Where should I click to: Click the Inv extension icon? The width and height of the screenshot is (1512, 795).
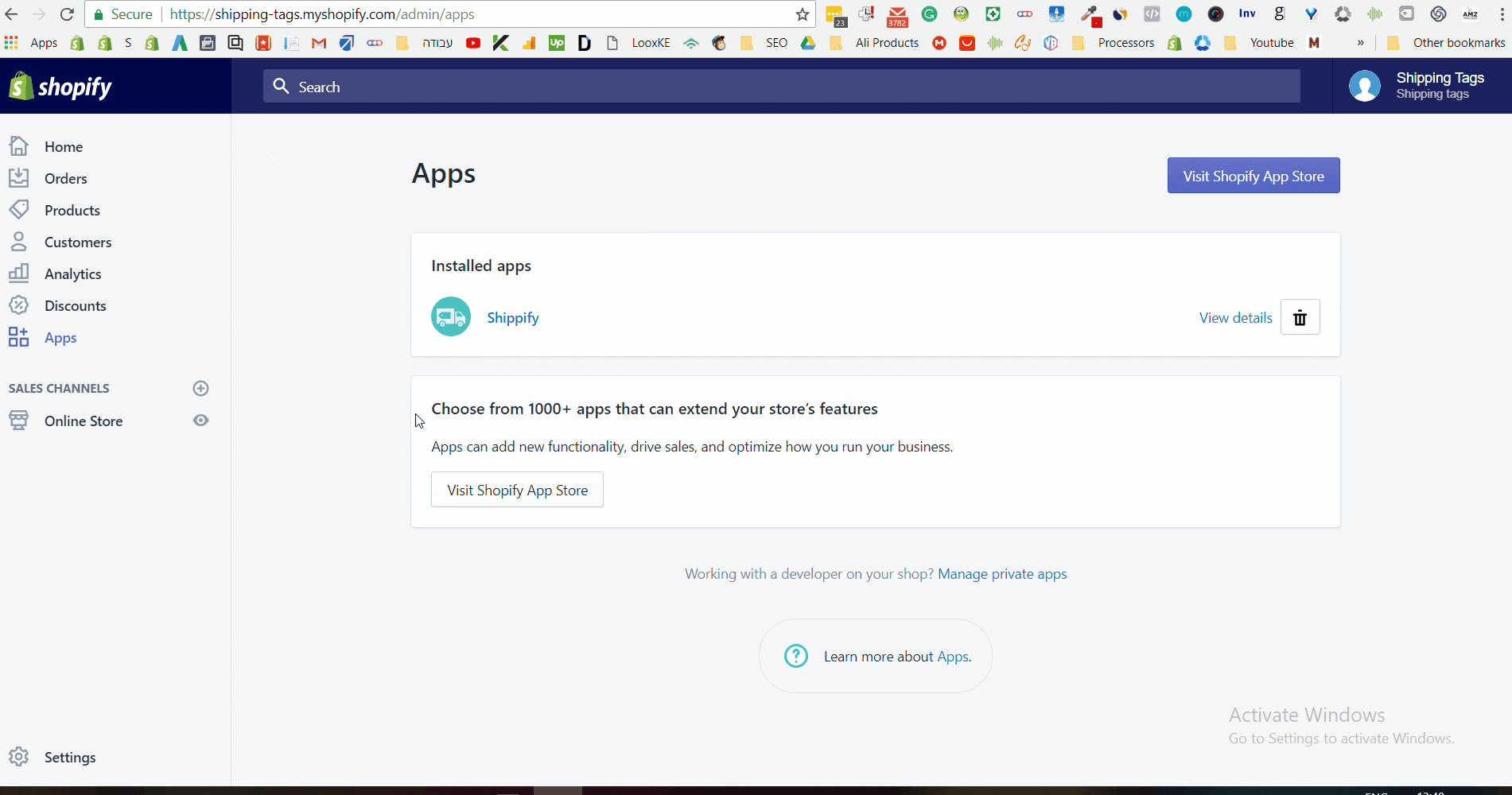pos(1247,14)
